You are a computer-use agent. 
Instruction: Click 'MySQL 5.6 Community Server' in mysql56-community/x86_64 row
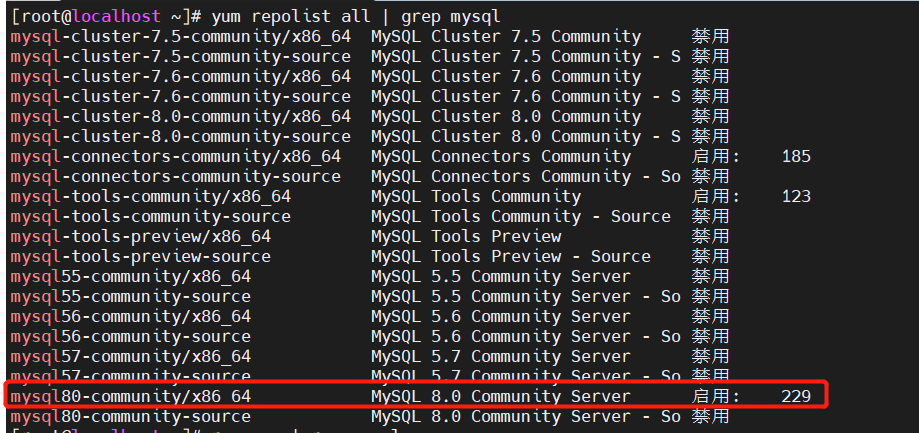[x=501, y=316]
